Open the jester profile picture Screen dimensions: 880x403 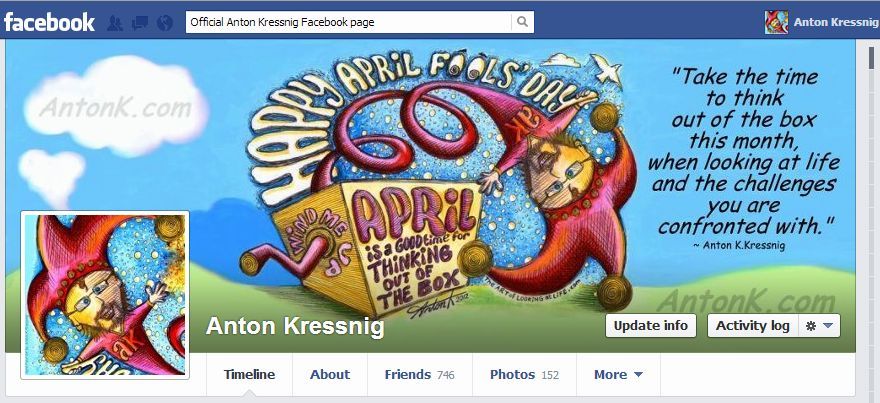click(105, 295)
